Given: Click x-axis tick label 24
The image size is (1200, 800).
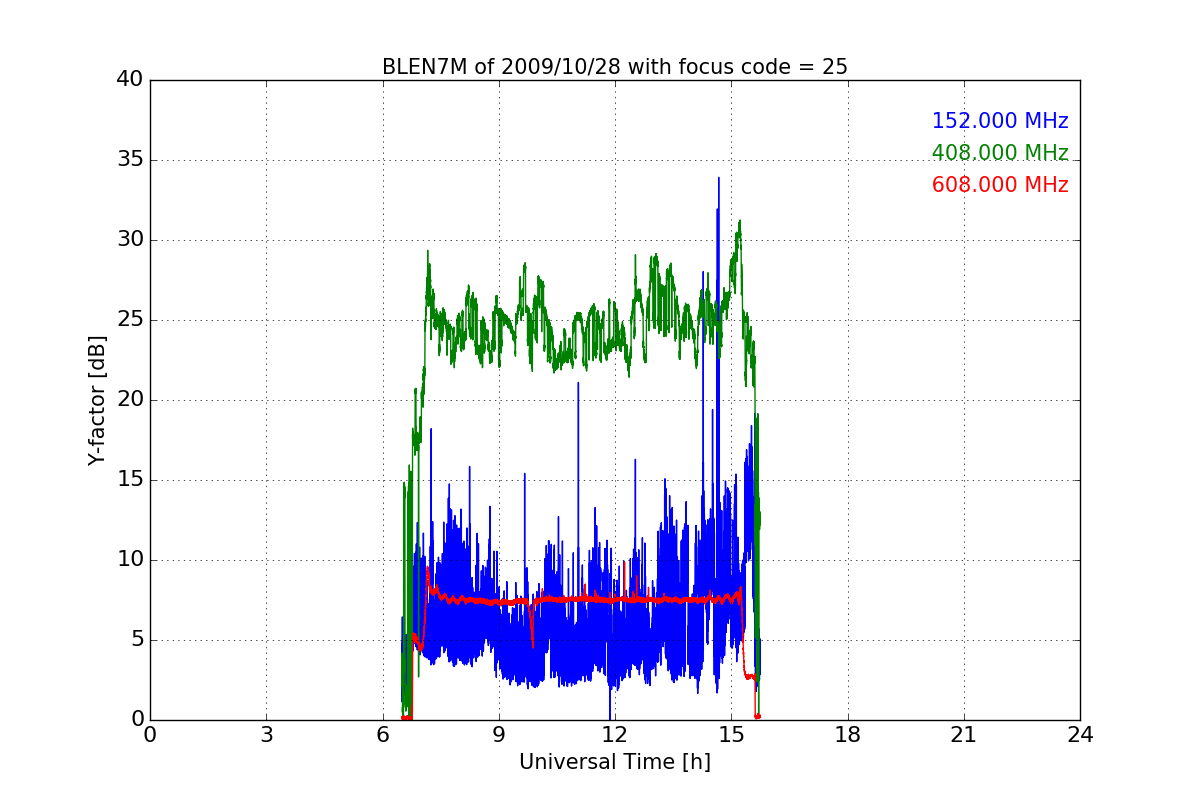Looking at the screenshot, I should [x=1080, y=735].
